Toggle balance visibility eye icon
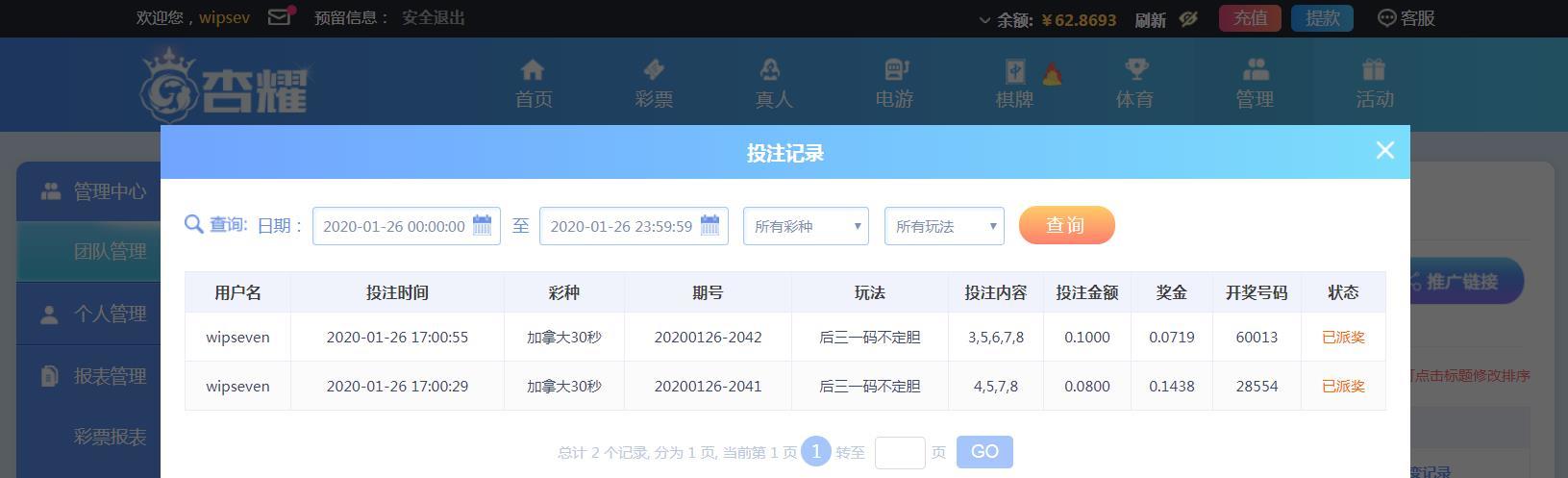The image size is (1568, 478). coord(1189,18)
